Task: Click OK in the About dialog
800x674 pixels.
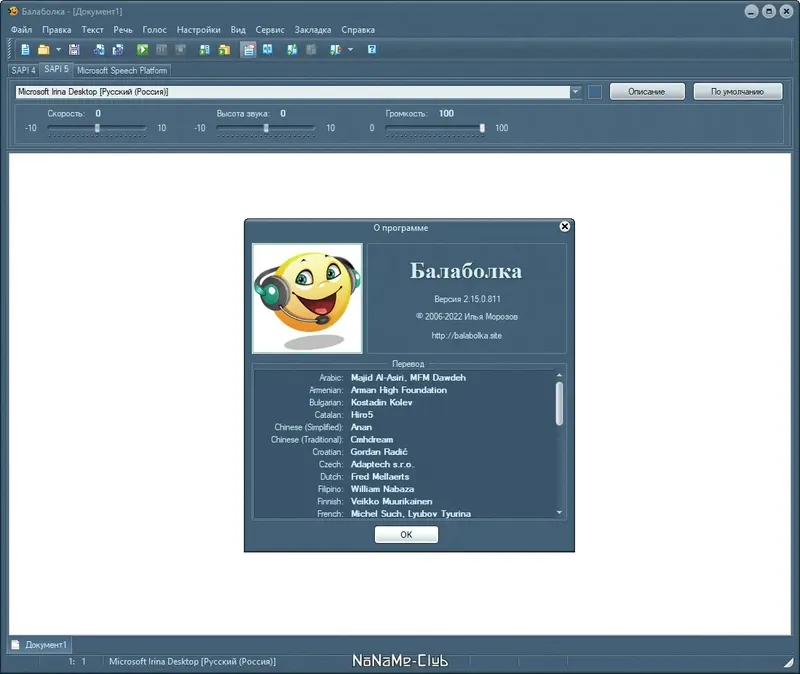Action: [406, 535]
